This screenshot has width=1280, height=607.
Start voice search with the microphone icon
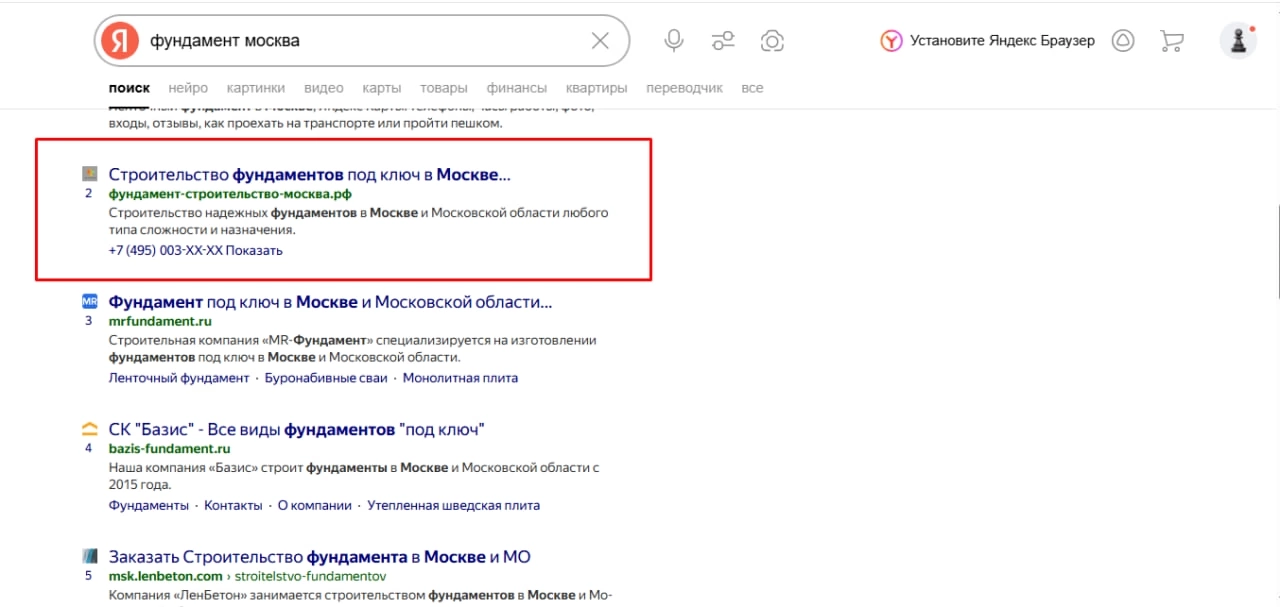click(674, 41)
